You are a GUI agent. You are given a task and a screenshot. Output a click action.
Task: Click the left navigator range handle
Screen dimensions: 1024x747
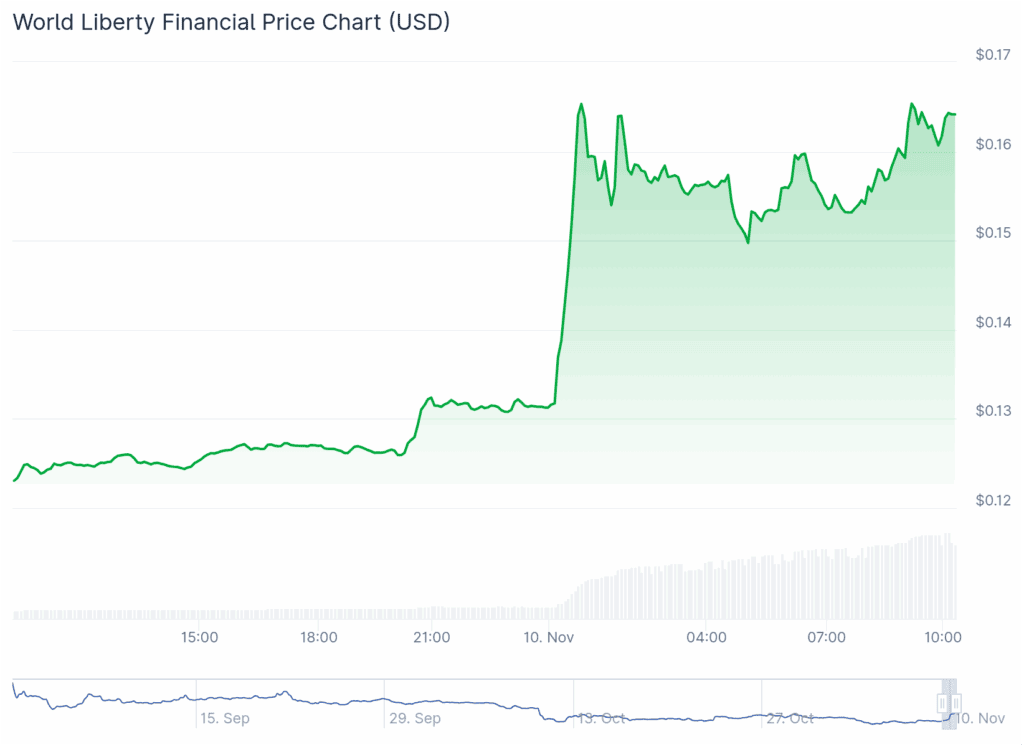pos(941,703)
